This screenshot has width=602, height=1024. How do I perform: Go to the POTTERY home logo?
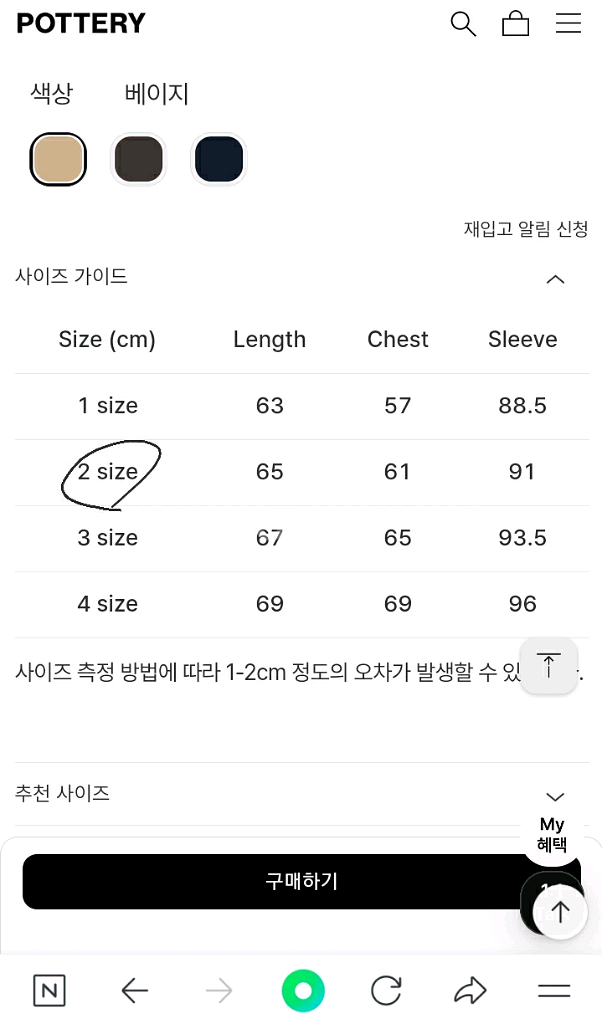coord(81,24)
